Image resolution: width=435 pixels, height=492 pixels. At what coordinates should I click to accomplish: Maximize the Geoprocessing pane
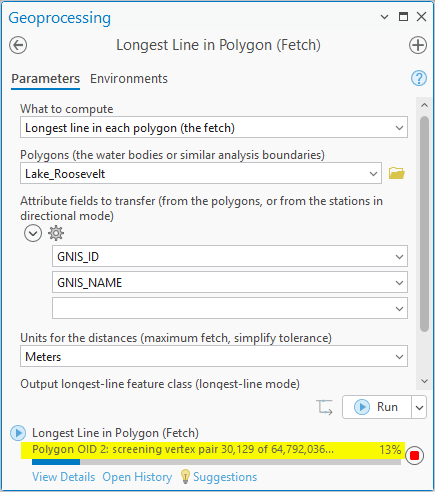(403, 17)
